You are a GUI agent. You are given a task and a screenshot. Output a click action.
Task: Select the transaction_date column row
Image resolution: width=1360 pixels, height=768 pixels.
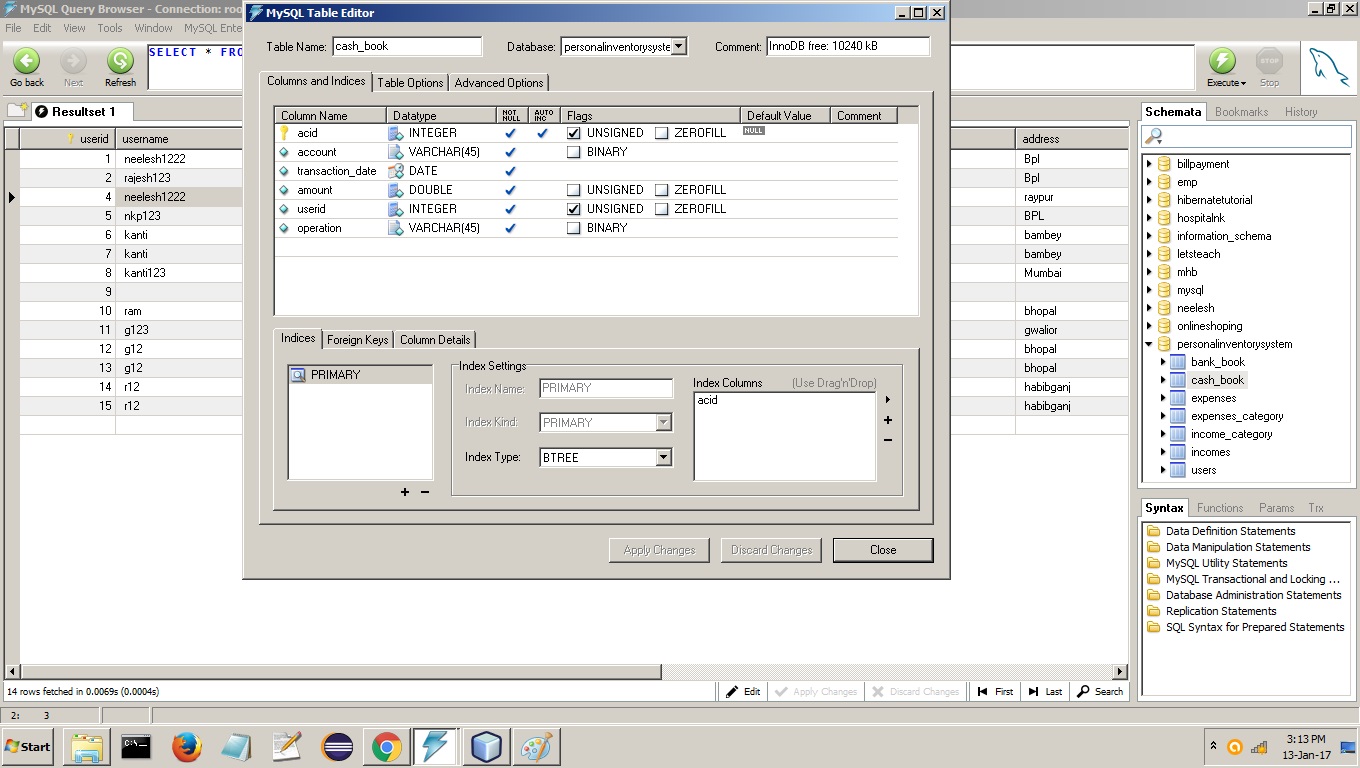(x=586, y=171)
